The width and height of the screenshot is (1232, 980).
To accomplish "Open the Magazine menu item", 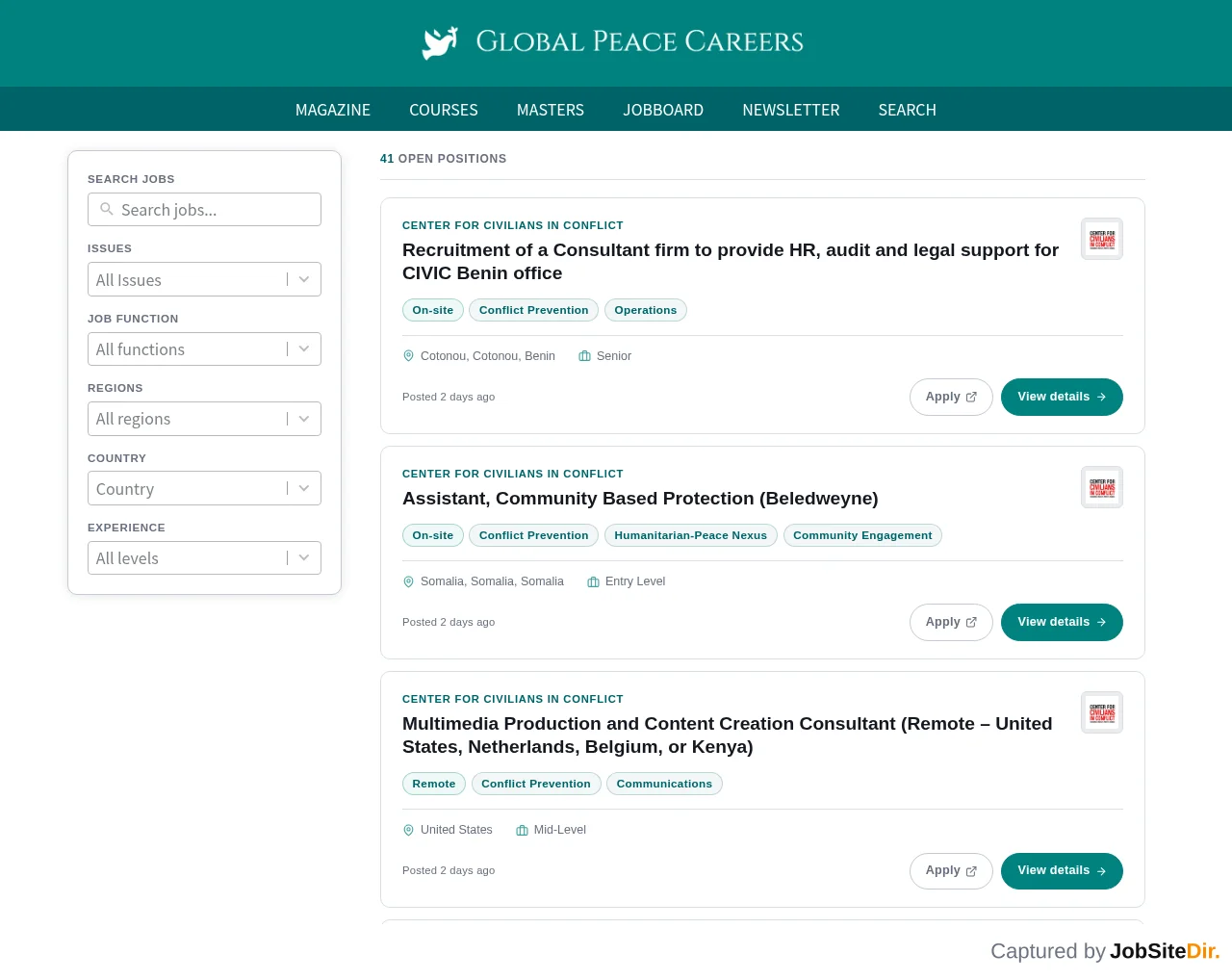I will click(333, 110).
